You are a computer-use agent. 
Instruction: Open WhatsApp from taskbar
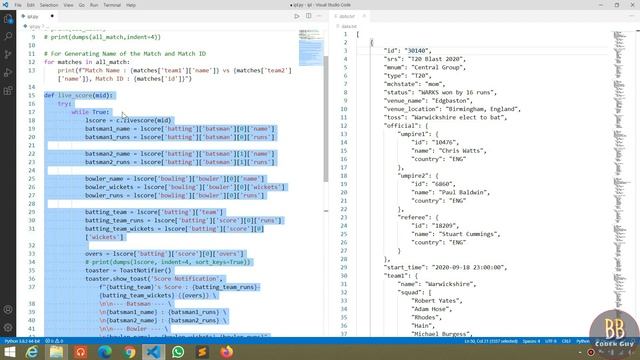(178, 352)
